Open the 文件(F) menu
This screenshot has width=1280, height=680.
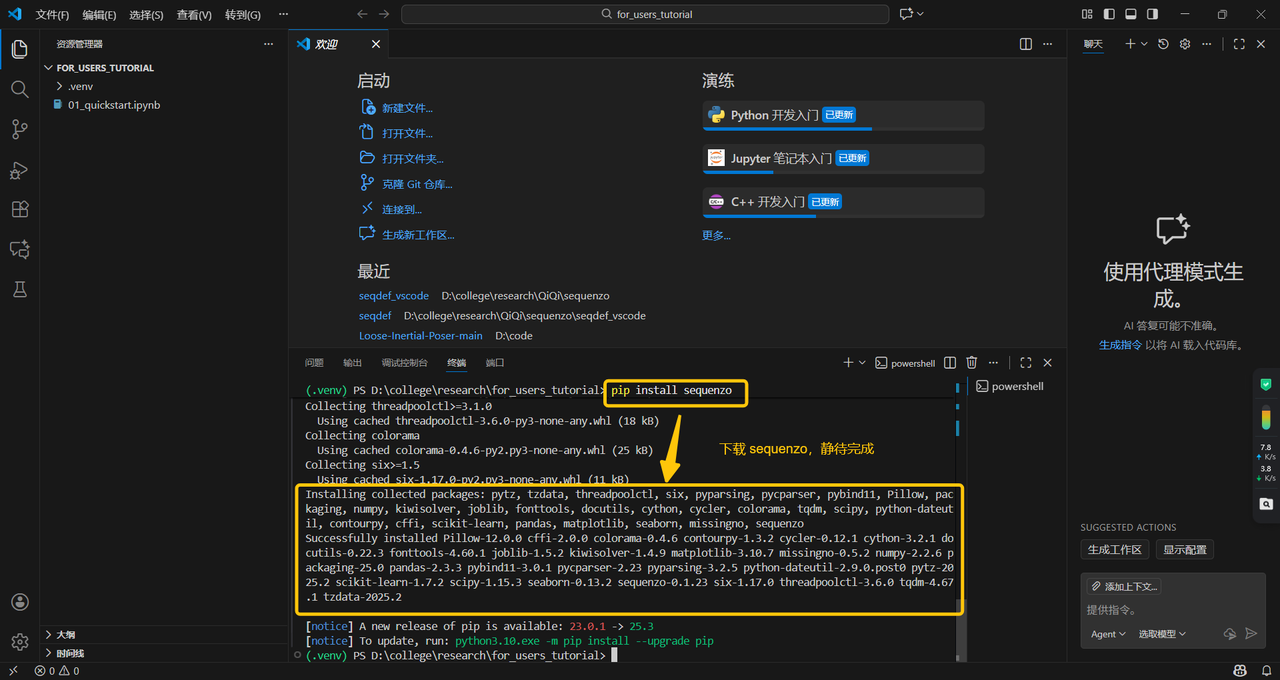pyautogui.click(x=52, y=15)
